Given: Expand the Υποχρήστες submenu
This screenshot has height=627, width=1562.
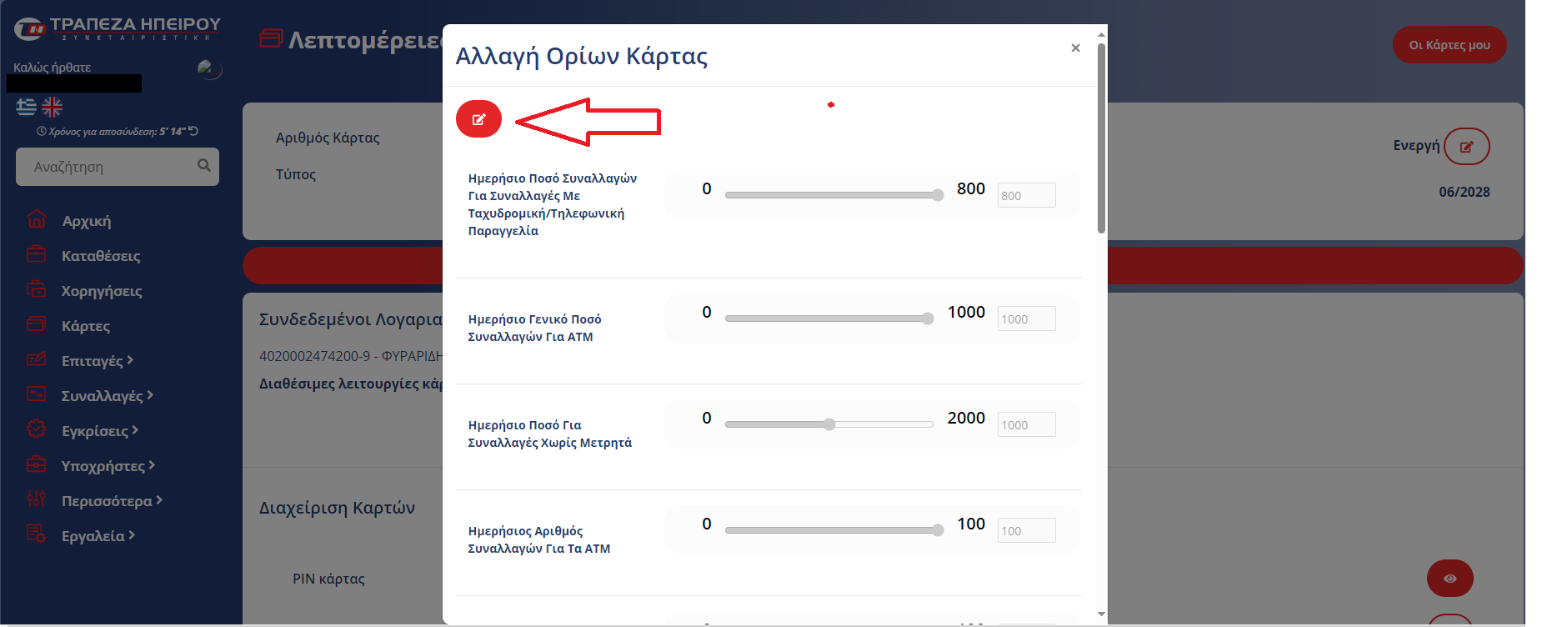Looking at the screenshot, I should tap(109, 465).
